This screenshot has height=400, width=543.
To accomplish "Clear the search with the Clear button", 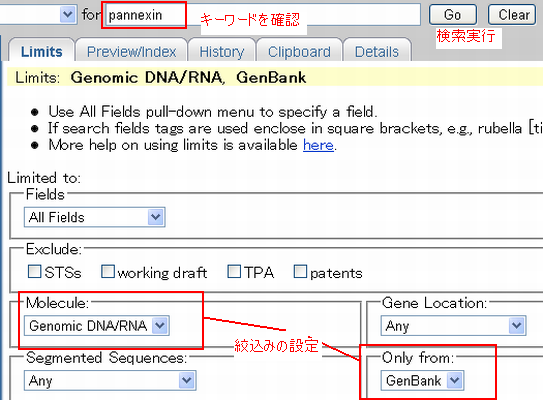I will tap(513, 15).
